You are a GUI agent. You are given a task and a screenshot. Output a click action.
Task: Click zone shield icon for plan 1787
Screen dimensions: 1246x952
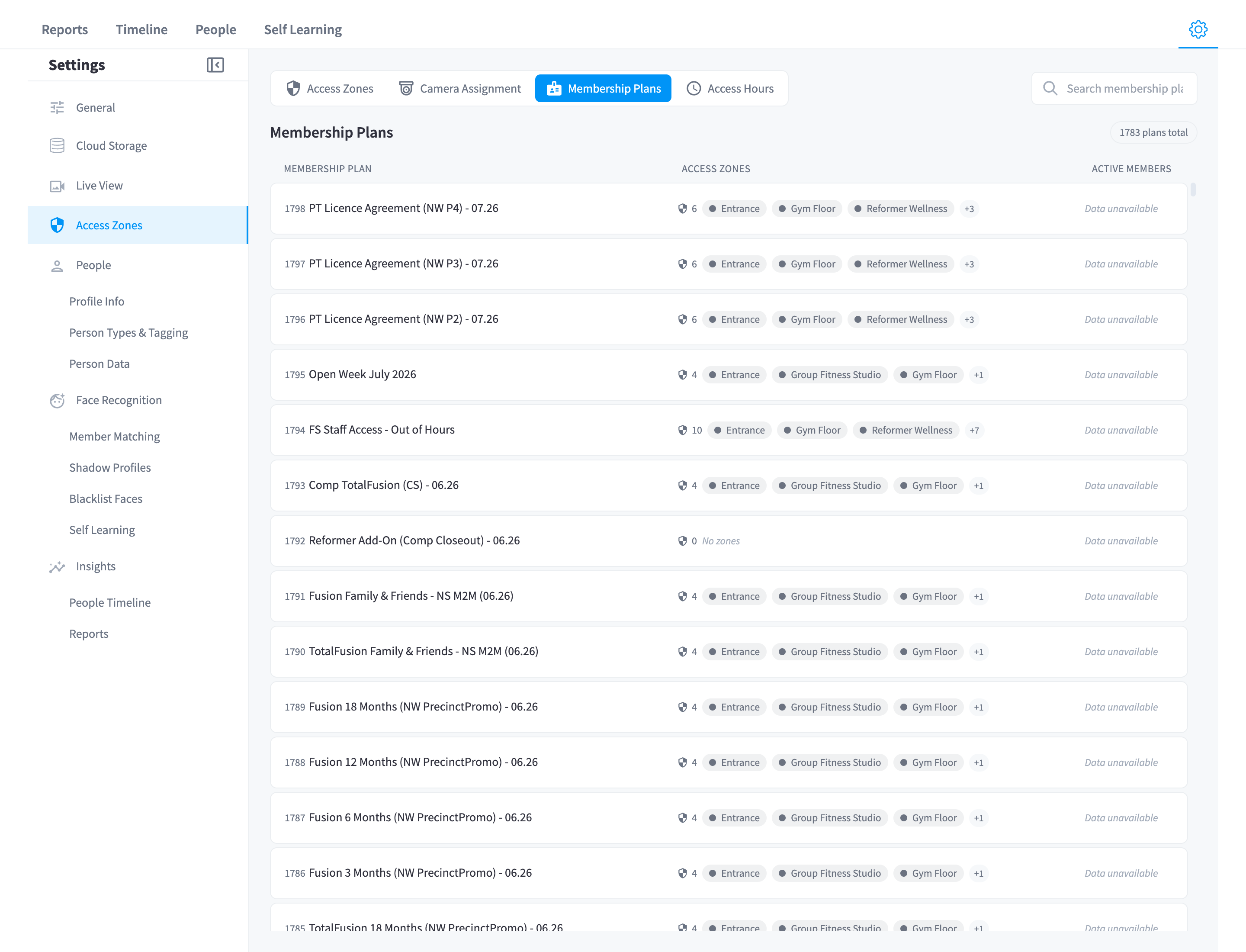tap(682, 818)
